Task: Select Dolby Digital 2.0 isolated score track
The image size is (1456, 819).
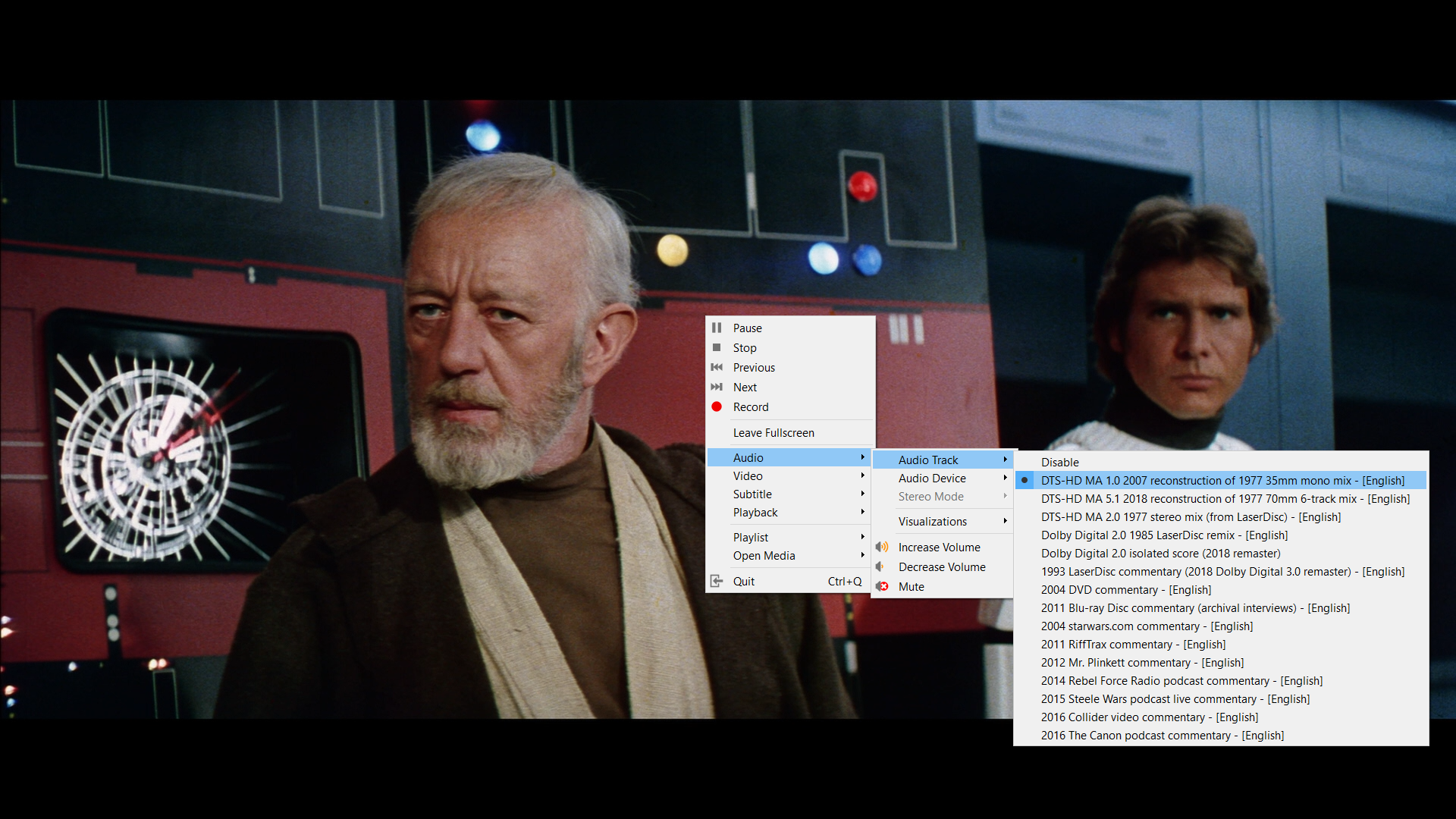Action: 1221,553
